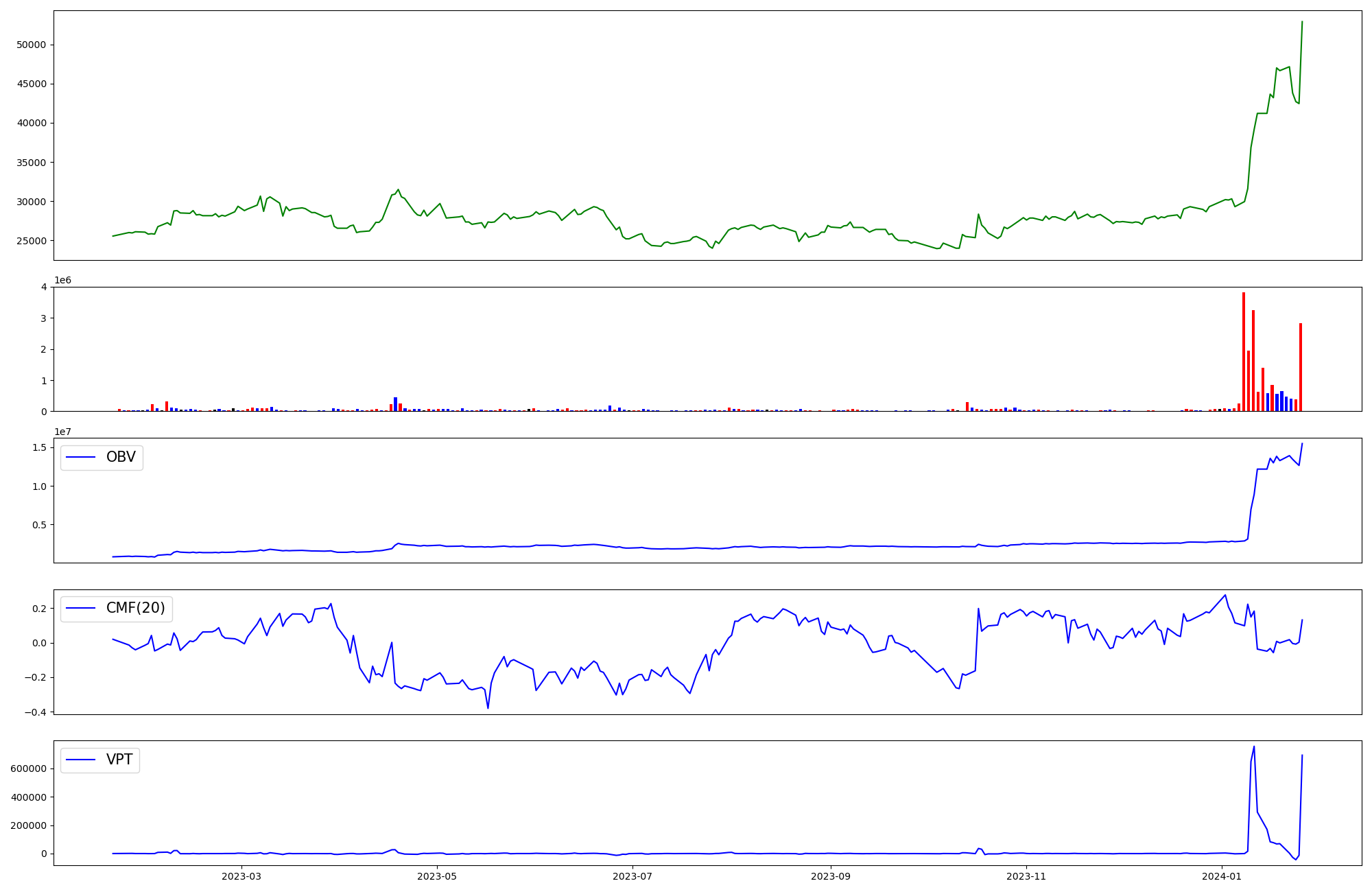Click the blue line swatch in CMF(20) legend
1372x892 pixels.
point(82,609)
